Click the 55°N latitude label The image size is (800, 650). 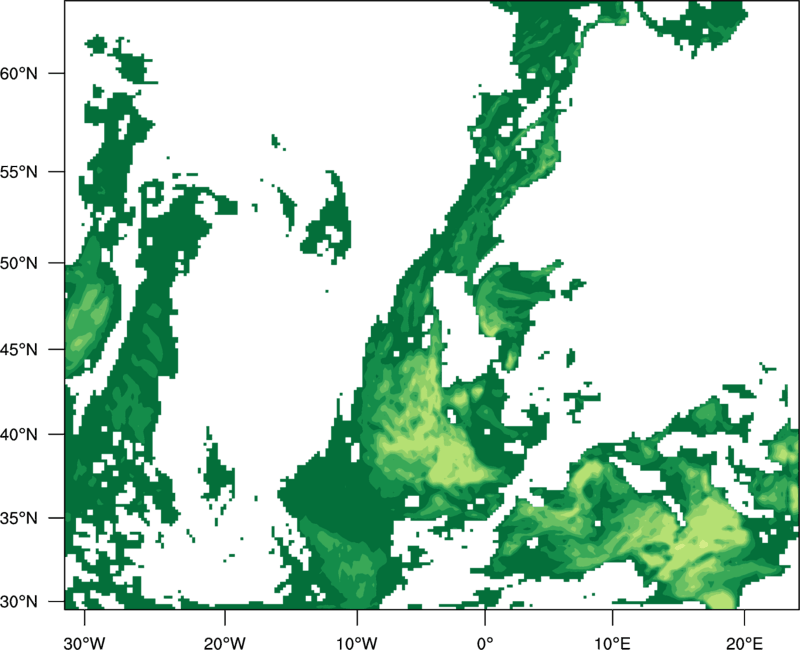19,172
